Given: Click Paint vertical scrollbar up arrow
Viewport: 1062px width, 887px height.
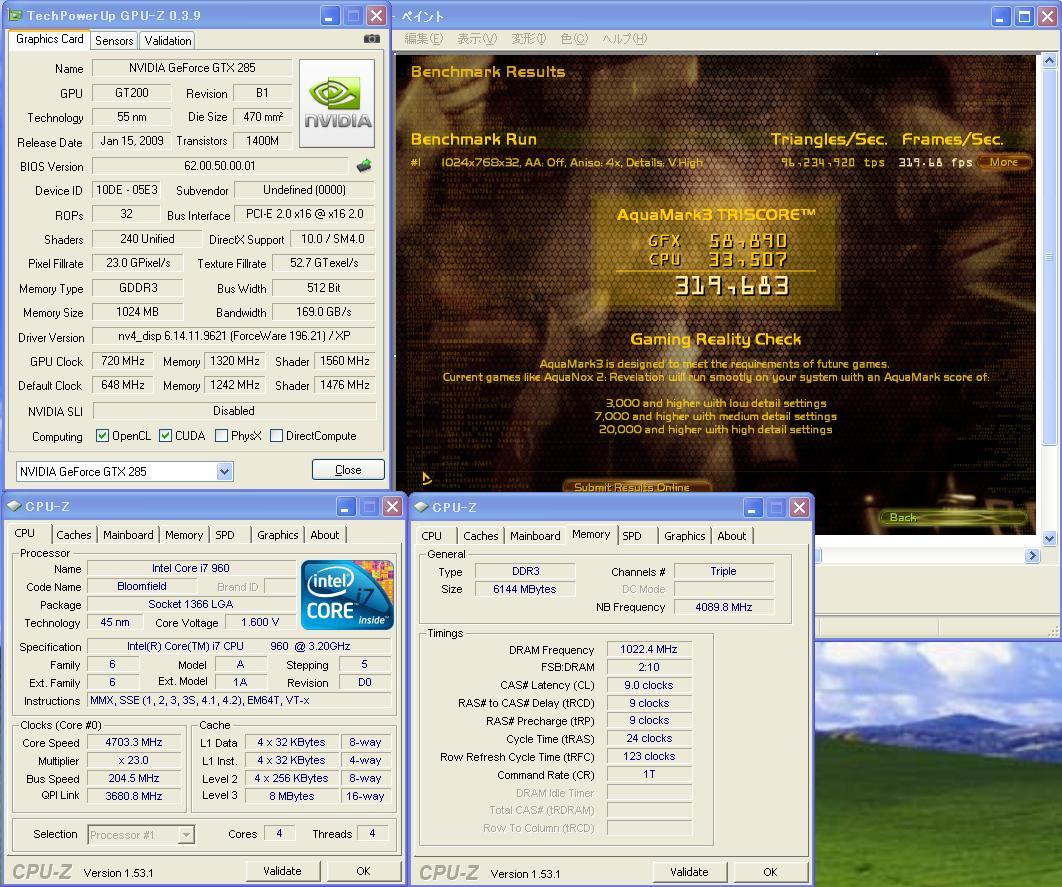Looking at the screenshot, I should [x=1049, y=61].
